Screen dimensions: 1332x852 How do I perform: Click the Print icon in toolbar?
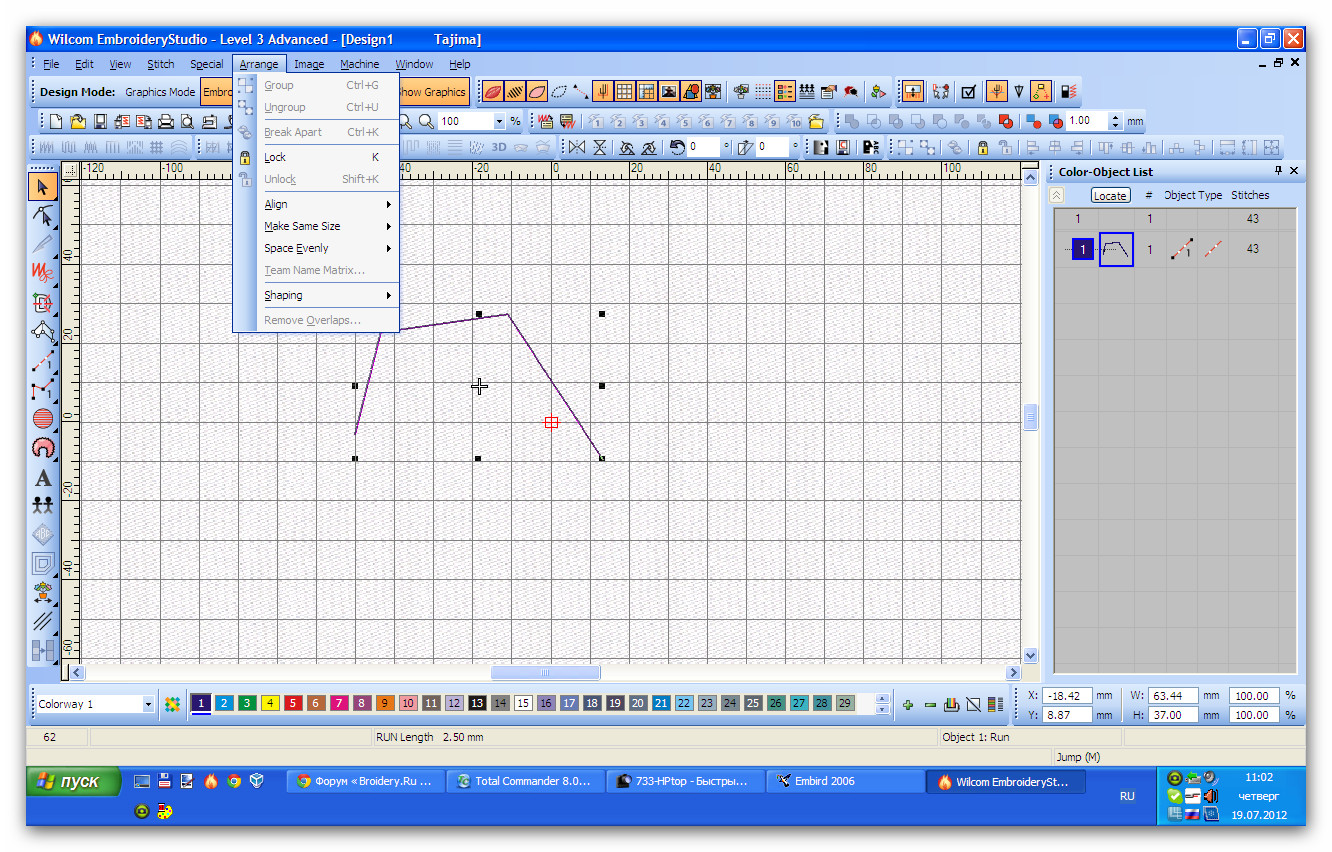click(x=166, y=121)
